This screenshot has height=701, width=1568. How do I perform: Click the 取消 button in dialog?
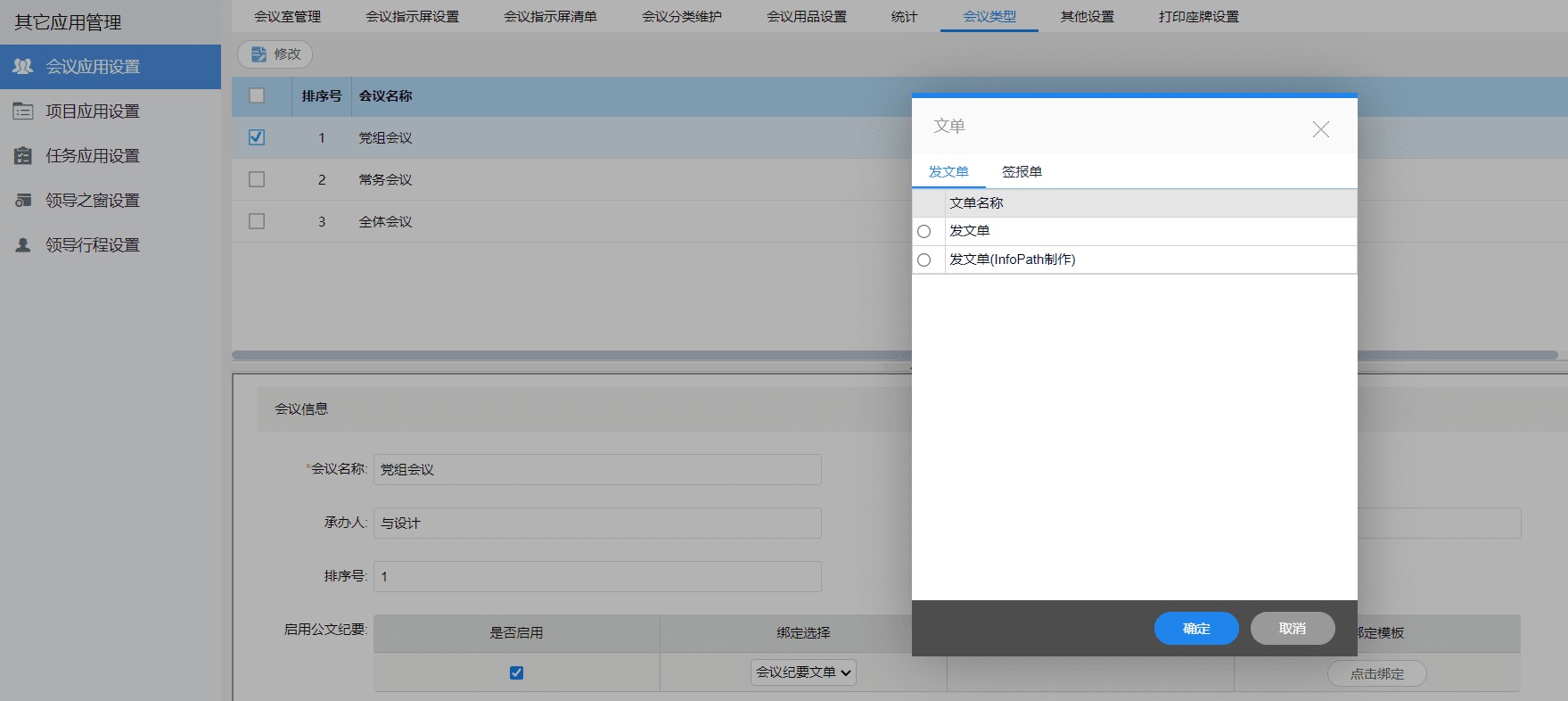1293,629
